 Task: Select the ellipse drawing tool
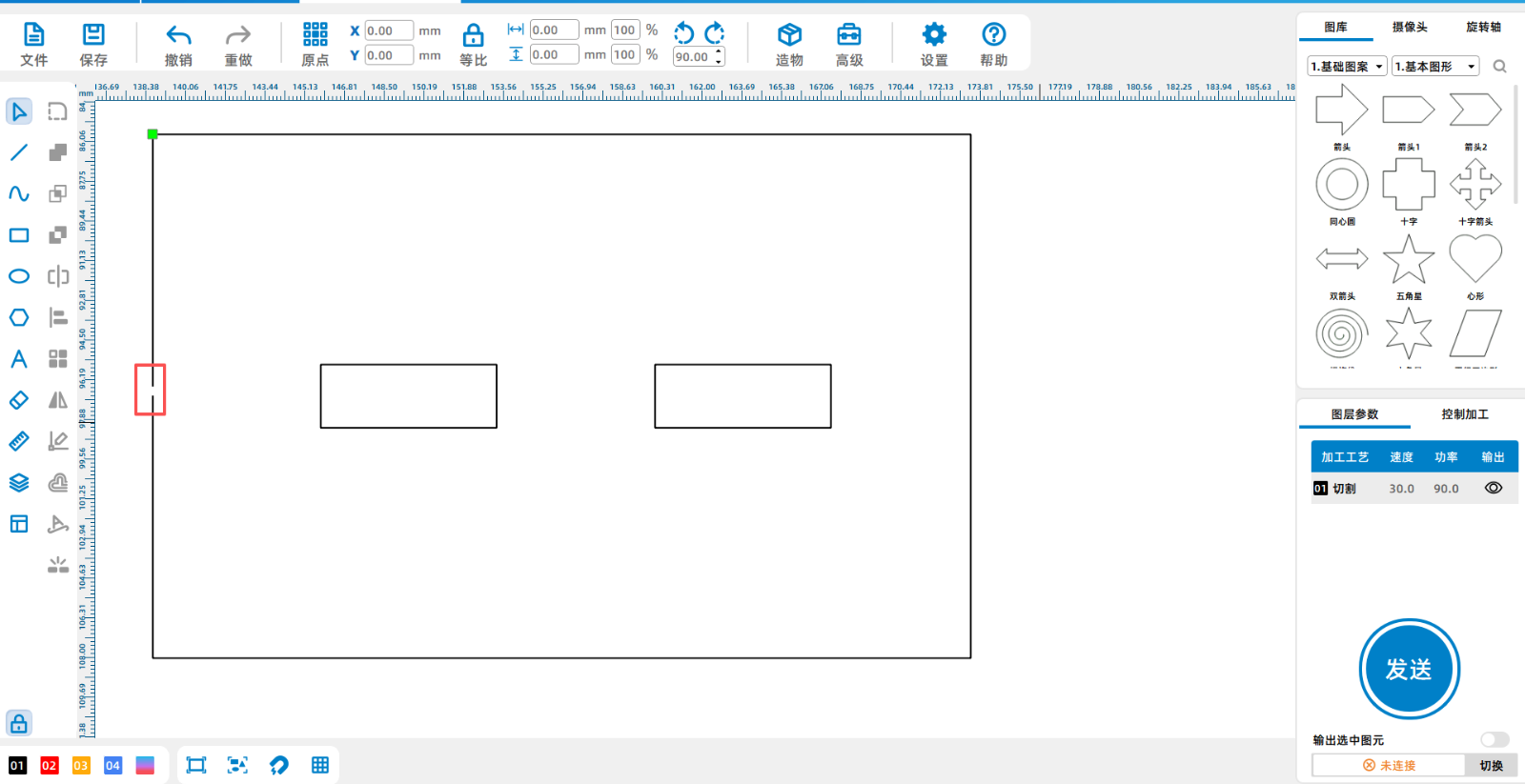click(x=19, y=276)
